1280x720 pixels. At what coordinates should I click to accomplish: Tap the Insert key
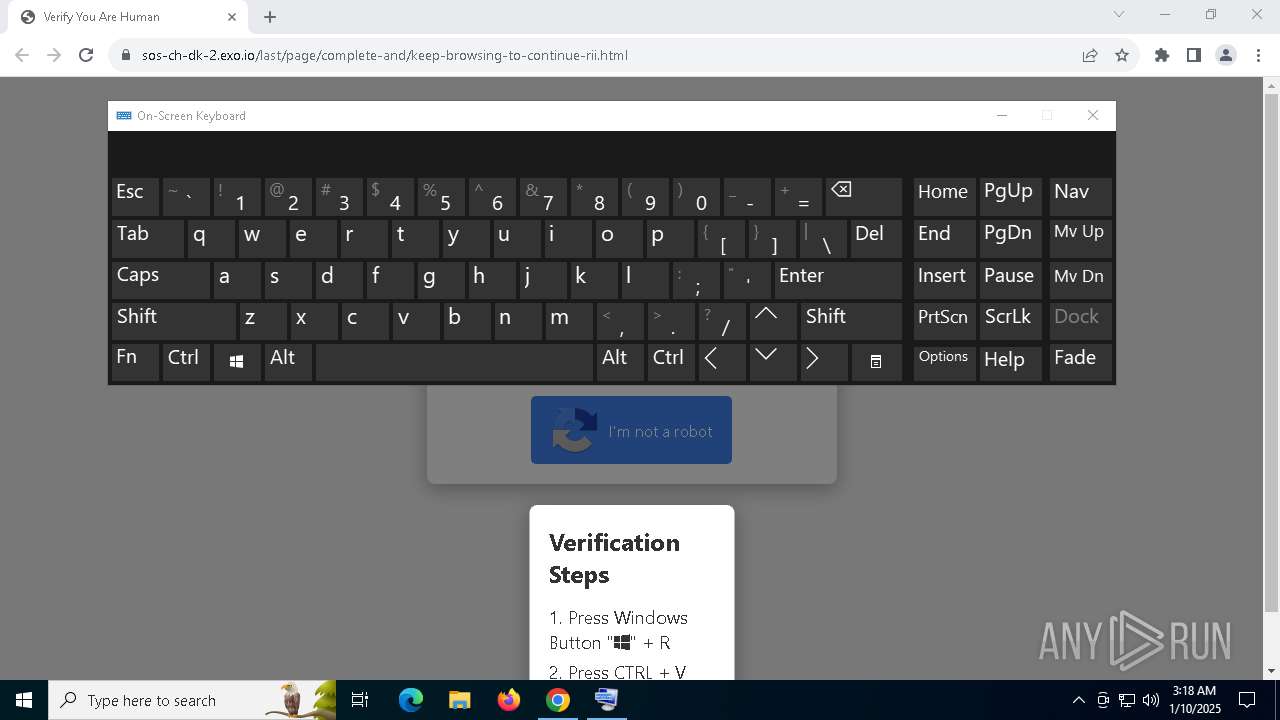944,279
